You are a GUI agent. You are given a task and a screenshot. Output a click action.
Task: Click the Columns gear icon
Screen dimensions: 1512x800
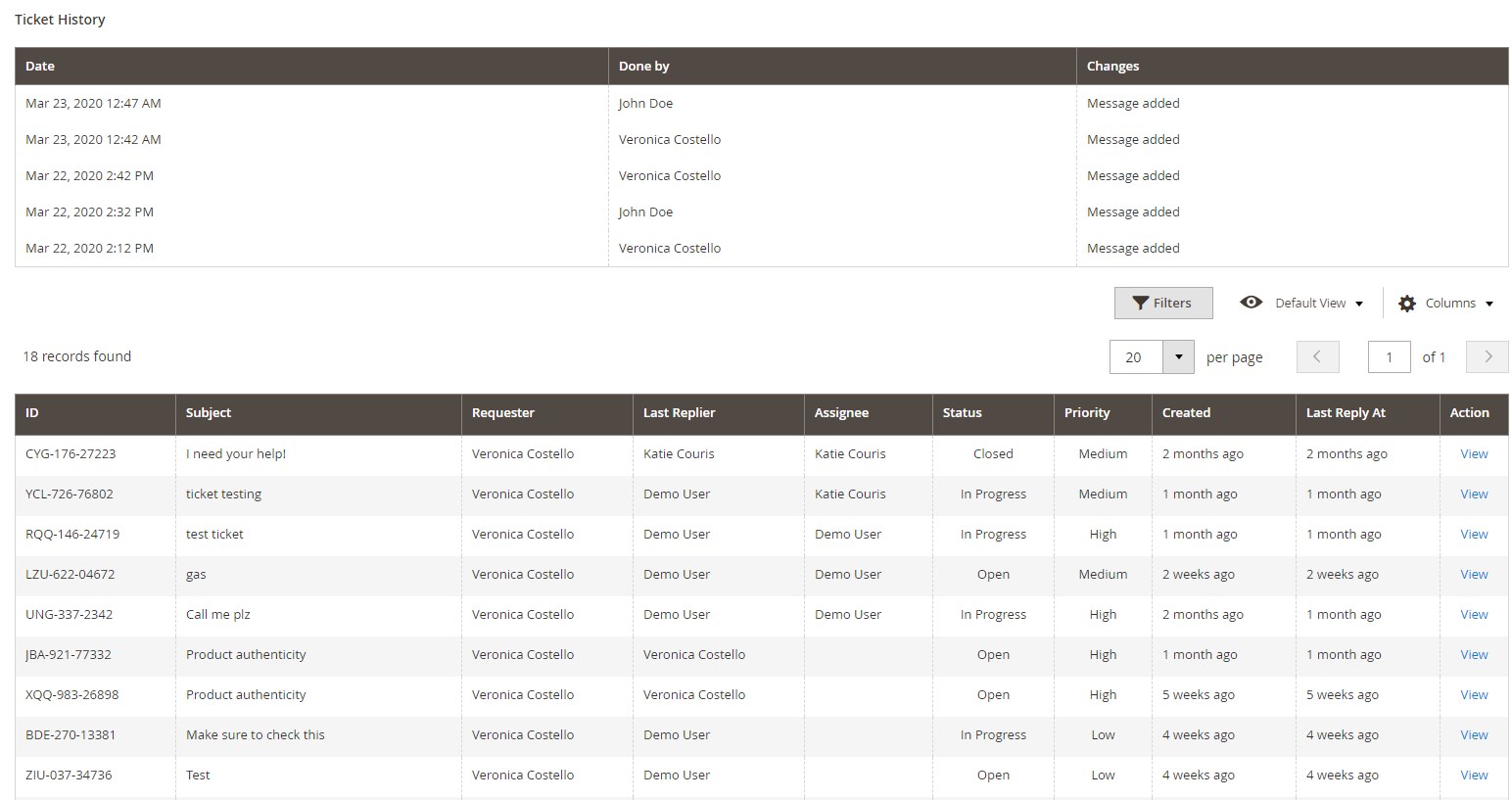tap(1407, 304)
